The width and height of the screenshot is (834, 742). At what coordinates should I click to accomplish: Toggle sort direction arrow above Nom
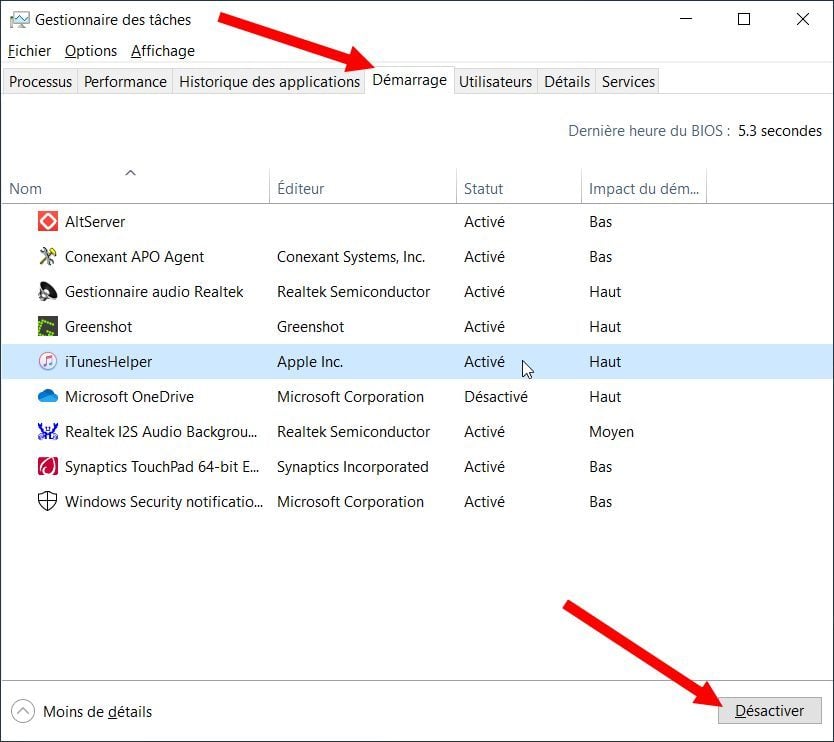click(x=130, y=173)
